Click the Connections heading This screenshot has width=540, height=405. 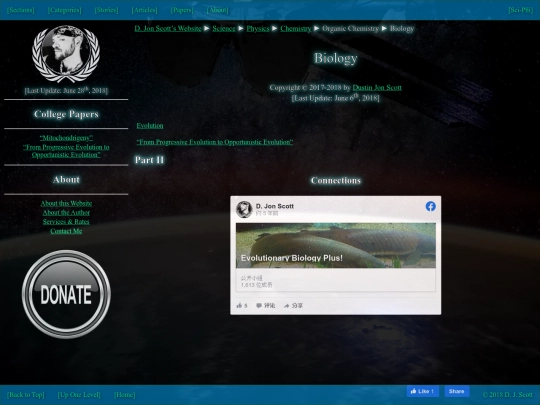coord(336,180)
